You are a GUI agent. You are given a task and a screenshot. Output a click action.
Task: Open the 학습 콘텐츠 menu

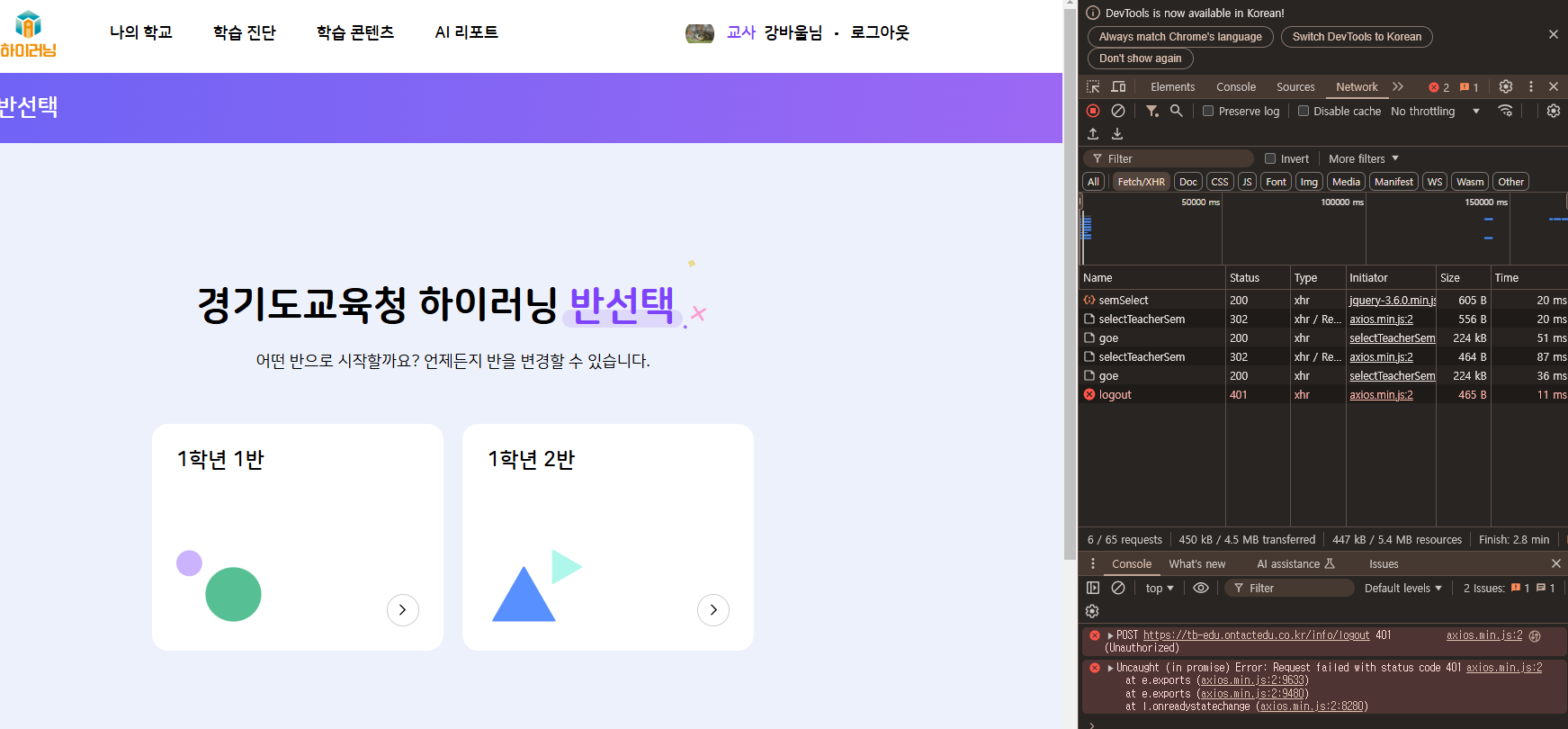(x=355, y=32)
